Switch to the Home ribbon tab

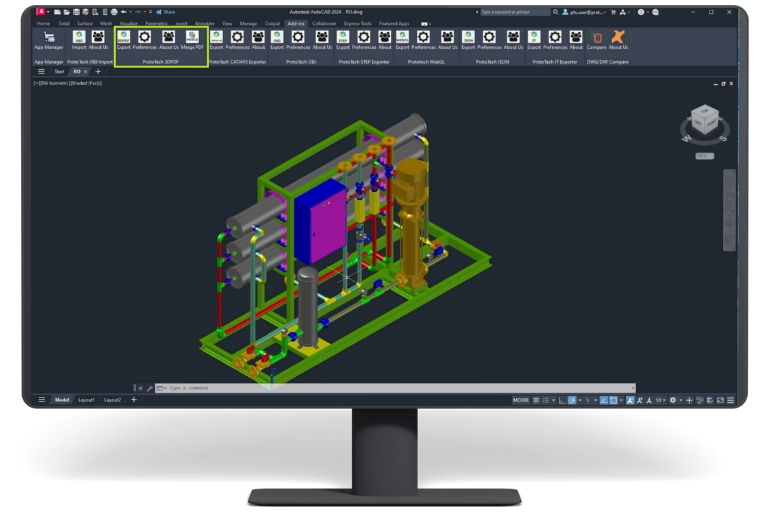(x=43, y=24)
